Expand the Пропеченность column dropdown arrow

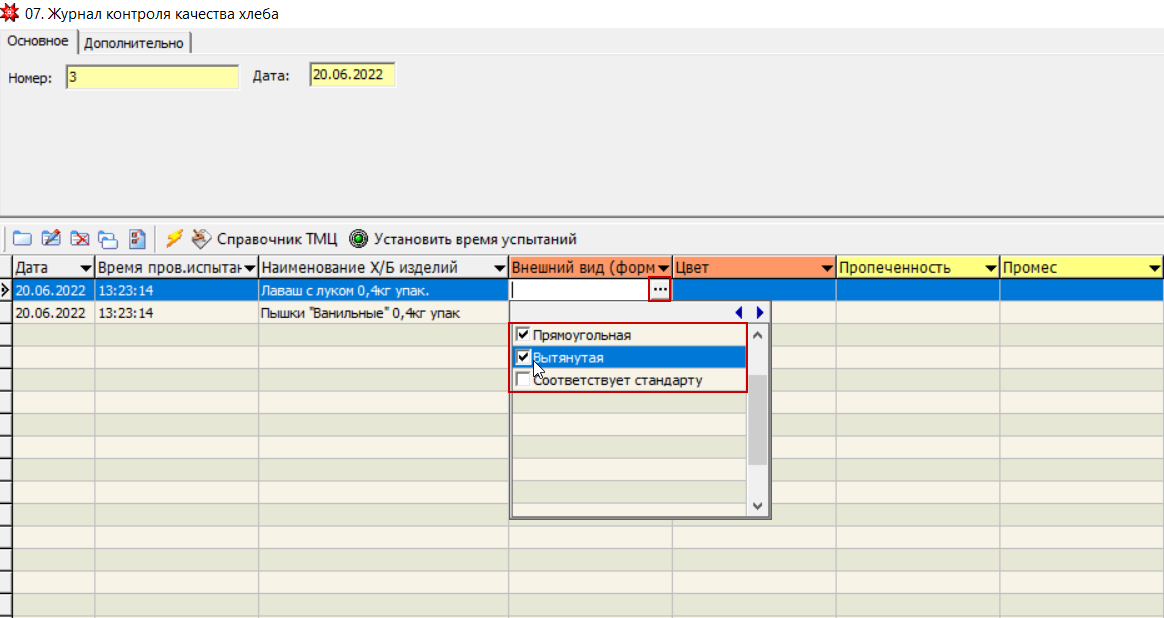pyautogui.click(x=991, y=268)
